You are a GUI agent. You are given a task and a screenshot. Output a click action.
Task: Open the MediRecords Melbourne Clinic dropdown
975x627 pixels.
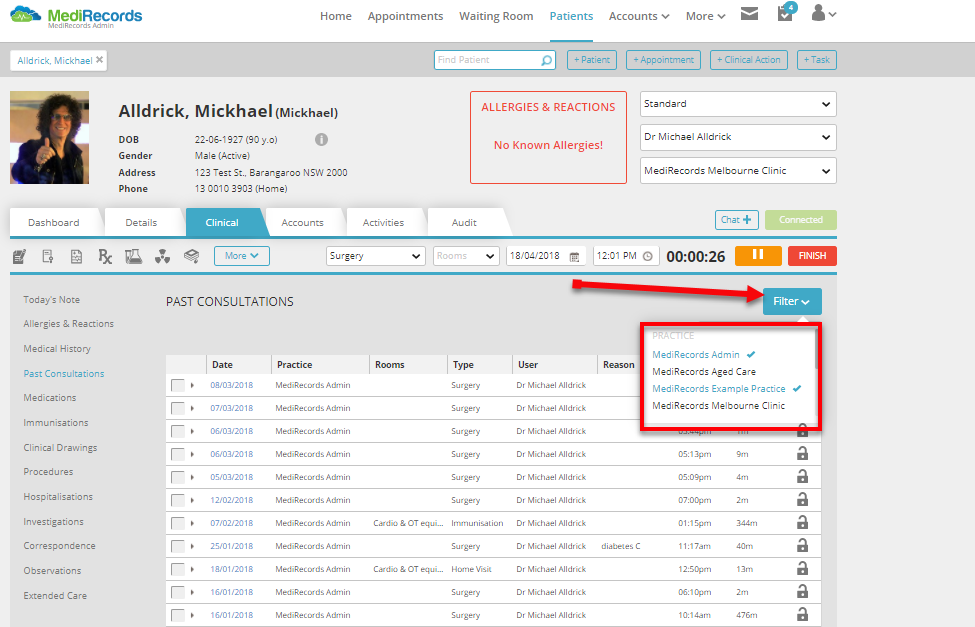click(738, 170)
